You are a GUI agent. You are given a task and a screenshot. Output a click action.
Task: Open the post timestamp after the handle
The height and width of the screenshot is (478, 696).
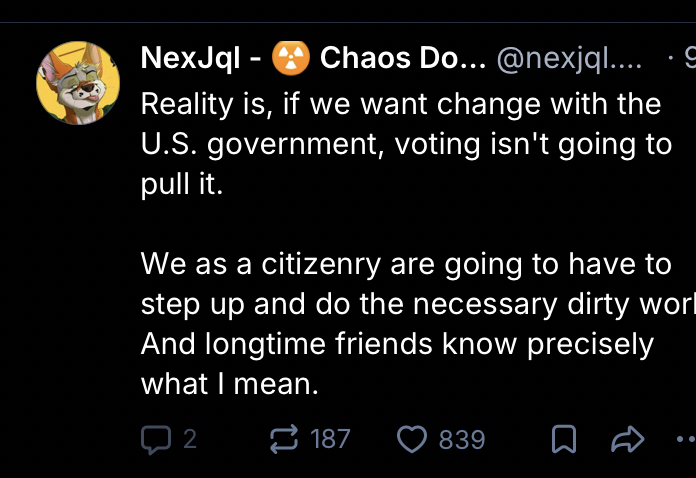(x=690, y=58)
